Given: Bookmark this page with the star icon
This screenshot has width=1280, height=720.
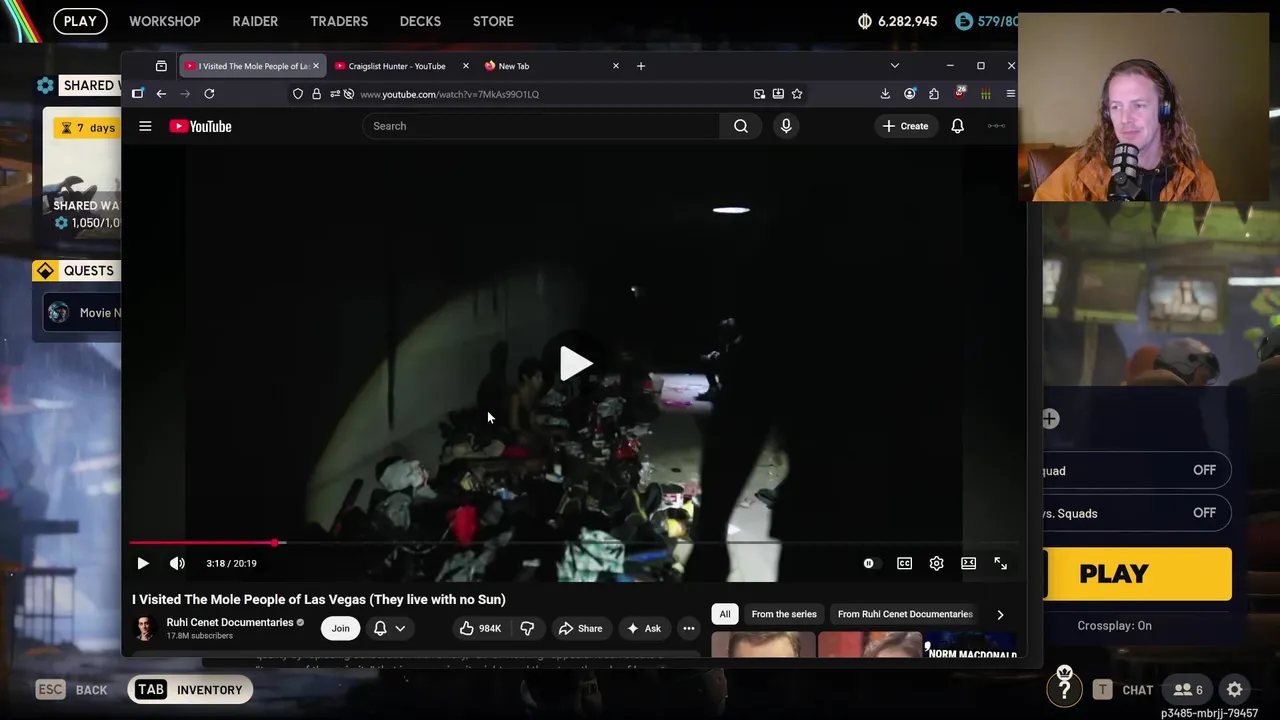Looking at the screenshot, I should tap(797, 94).
